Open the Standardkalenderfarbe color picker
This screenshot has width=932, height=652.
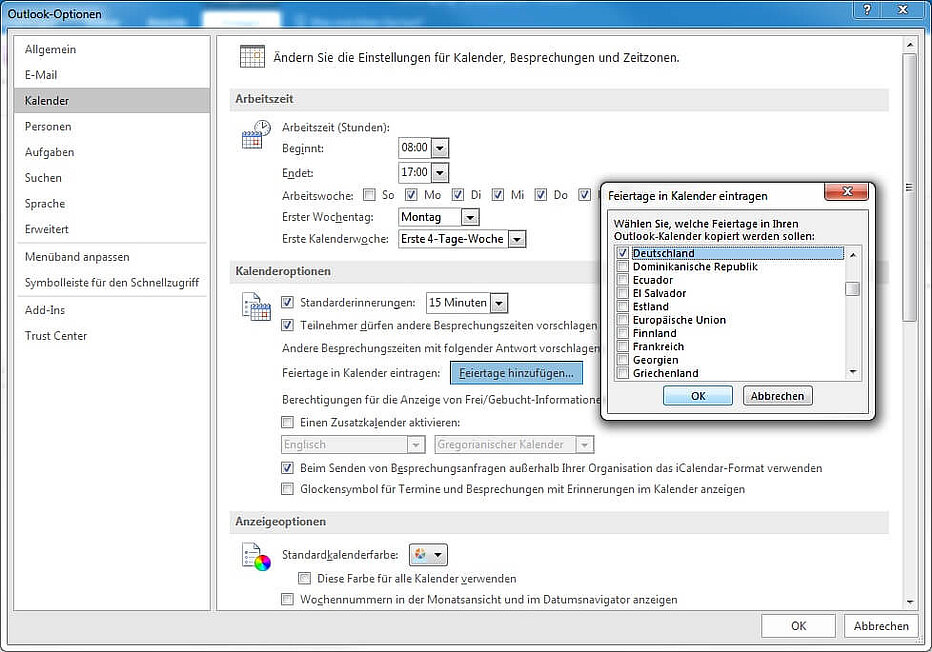(428, 555)
